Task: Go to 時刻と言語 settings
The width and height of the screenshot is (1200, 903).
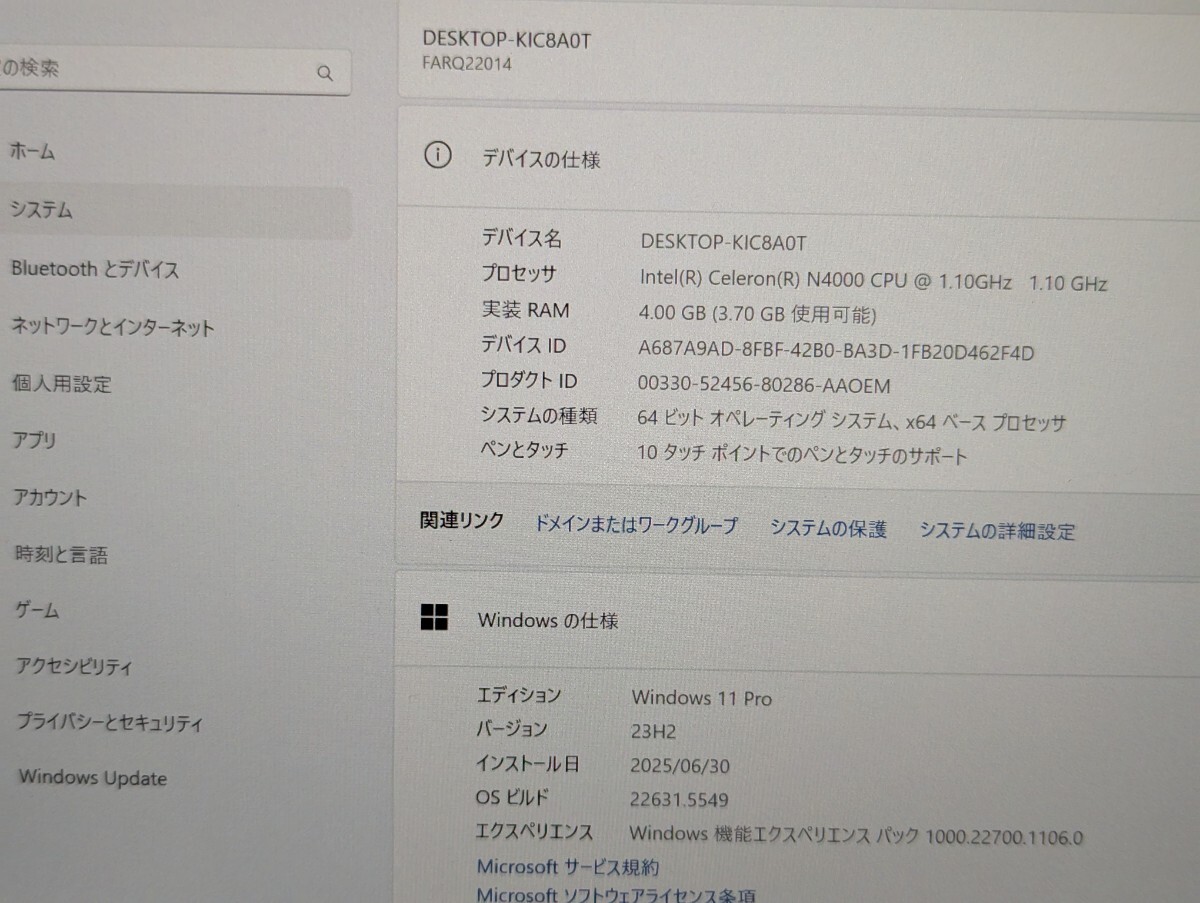Action: pyautogui.click(x=61, y=554)
